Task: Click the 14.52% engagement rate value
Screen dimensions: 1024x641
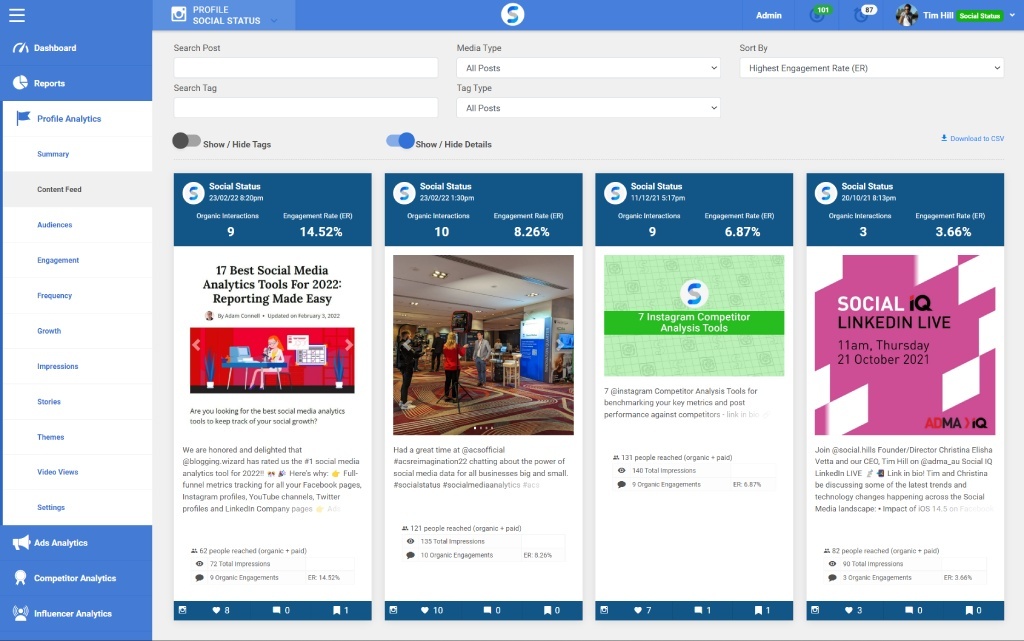Action: 321,232
